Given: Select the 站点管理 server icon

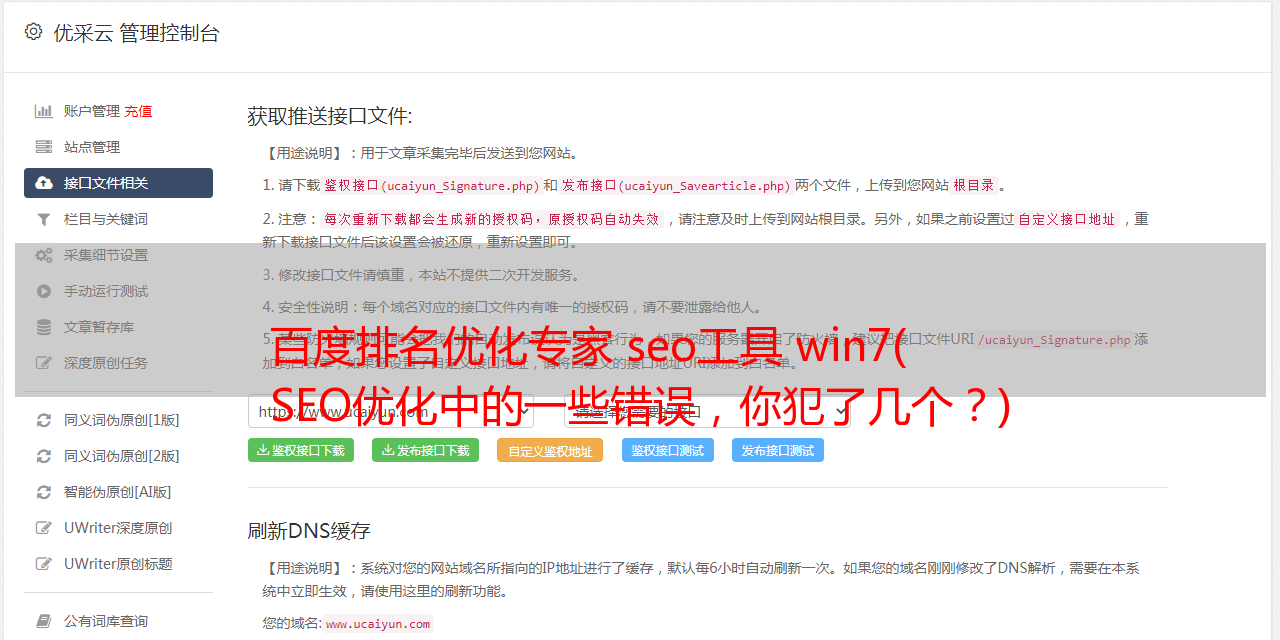Looking at the screenshot, I should click(44, 147).
